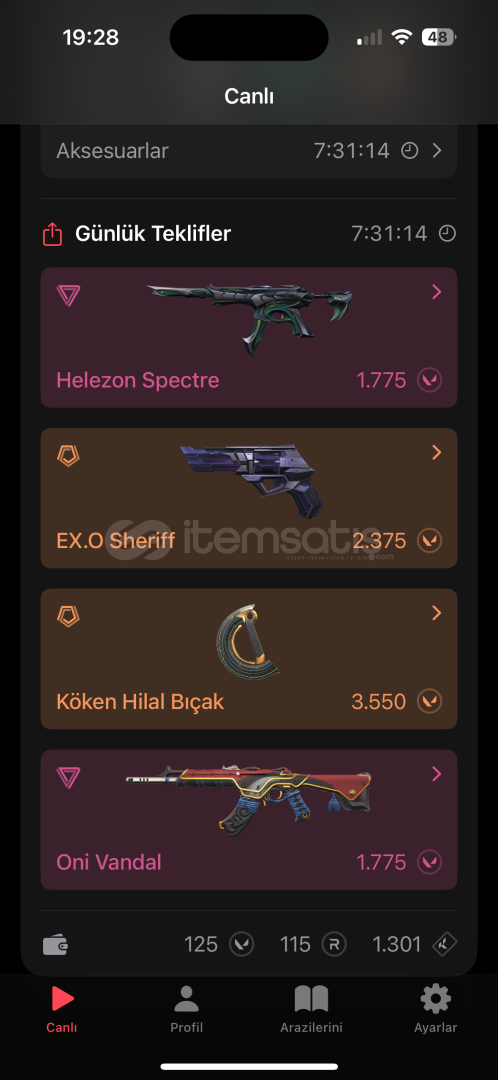Screen dimensions: 498x1080
Task: Tap the Valorant Points icon beside 125
Action: click(242, 944)
